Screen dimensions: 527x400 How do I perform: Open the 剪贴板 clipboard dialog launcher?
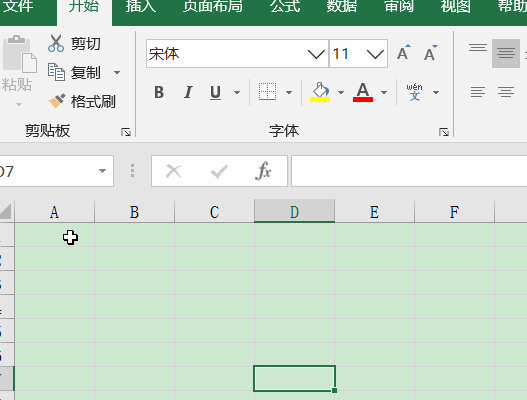point(126,132)
